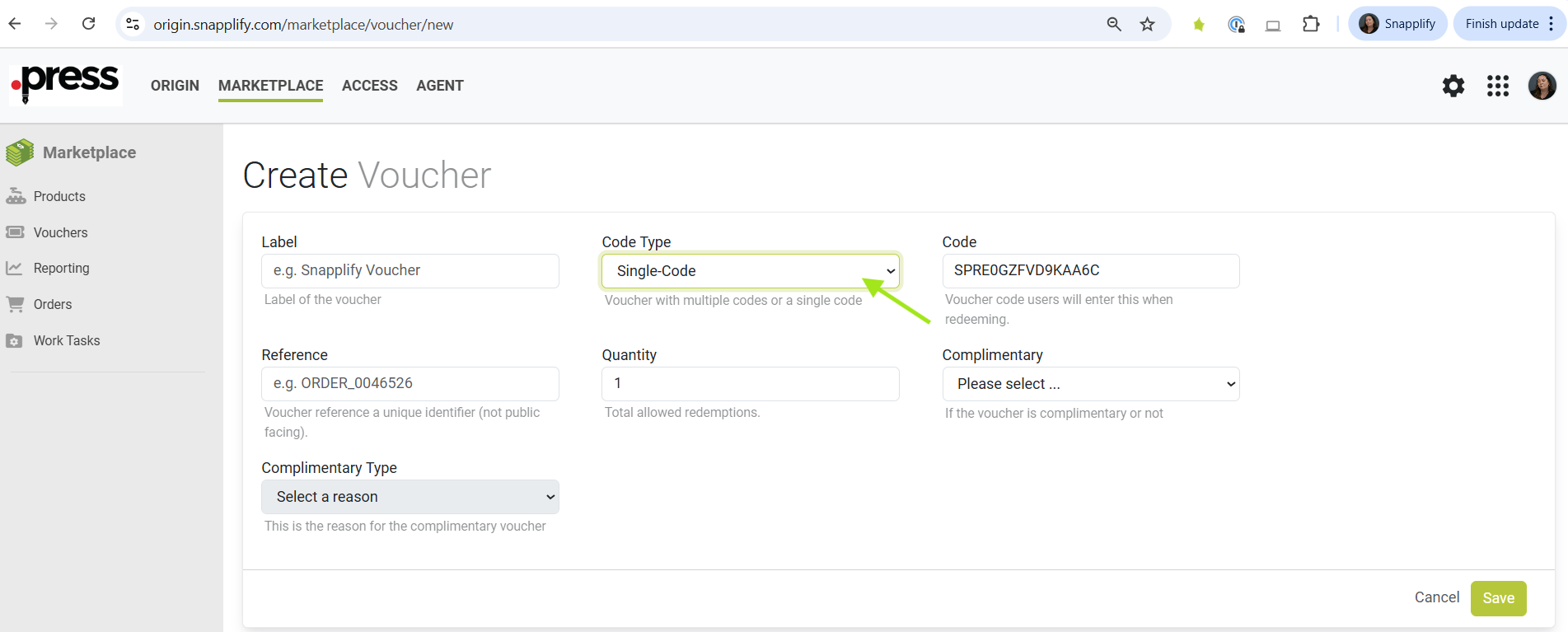Screen dimensions: 1568x632
Task: Open settings via the gear icon
Action: (x=1453, y=86)
